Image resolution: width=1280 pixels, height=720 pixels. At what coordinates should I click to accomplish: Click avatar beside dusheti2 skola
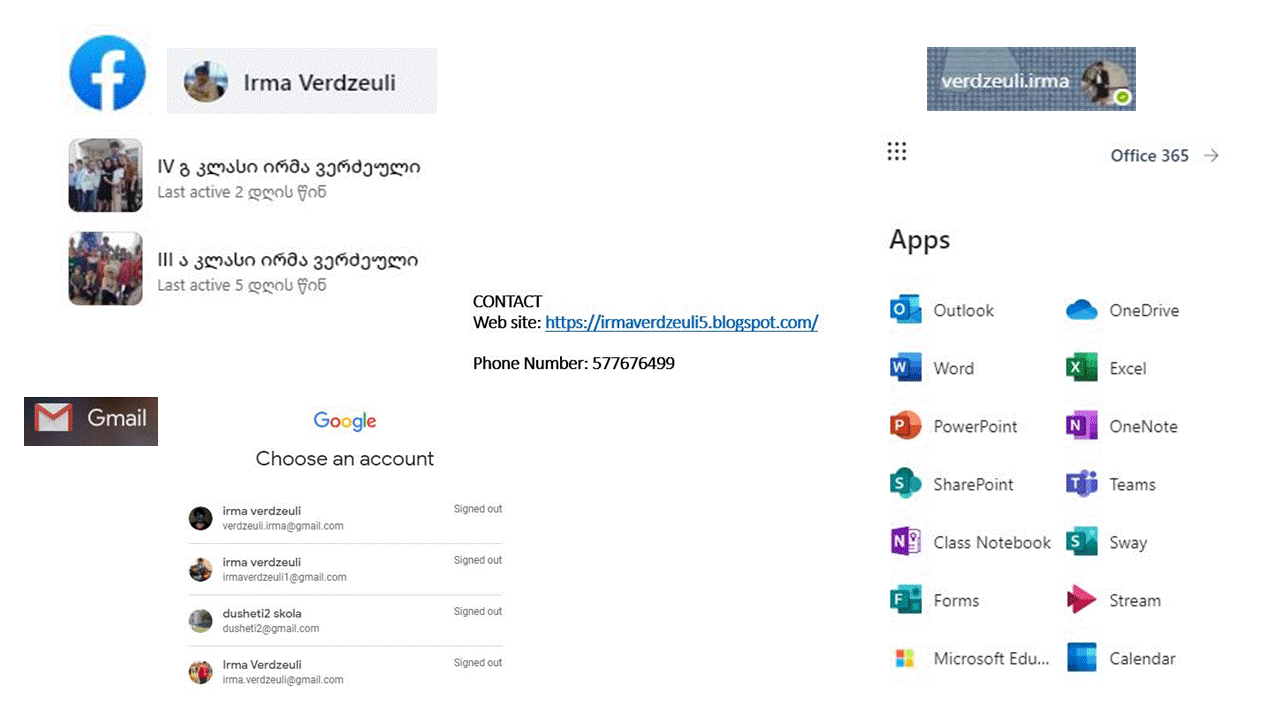[x=201, y=620]
